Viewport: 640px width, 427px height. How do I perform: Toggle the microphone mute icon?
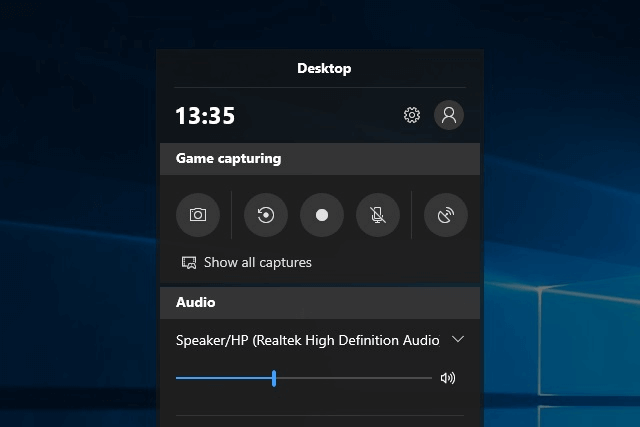pyautogui.click(x=378, y=215)
